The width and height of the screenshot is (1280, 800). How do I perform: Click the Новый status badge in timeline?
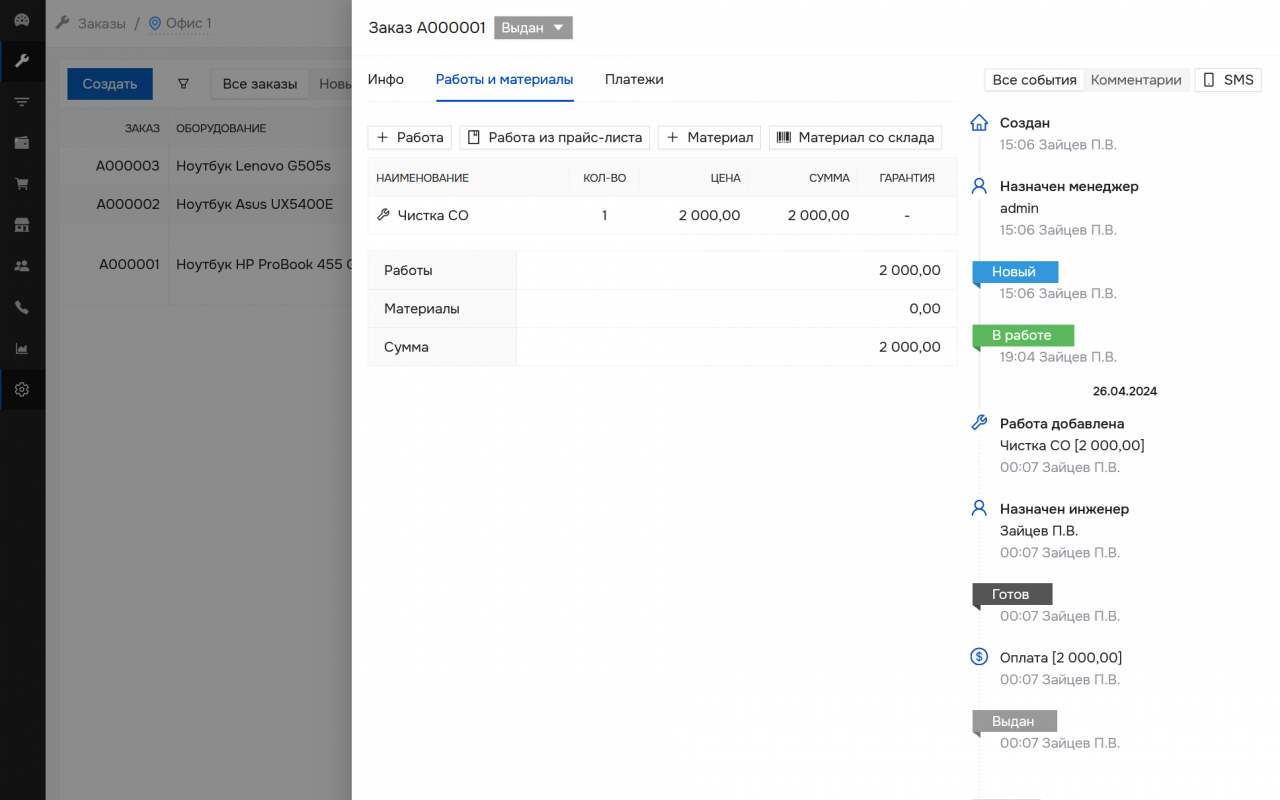click(x=1015, y=272)
